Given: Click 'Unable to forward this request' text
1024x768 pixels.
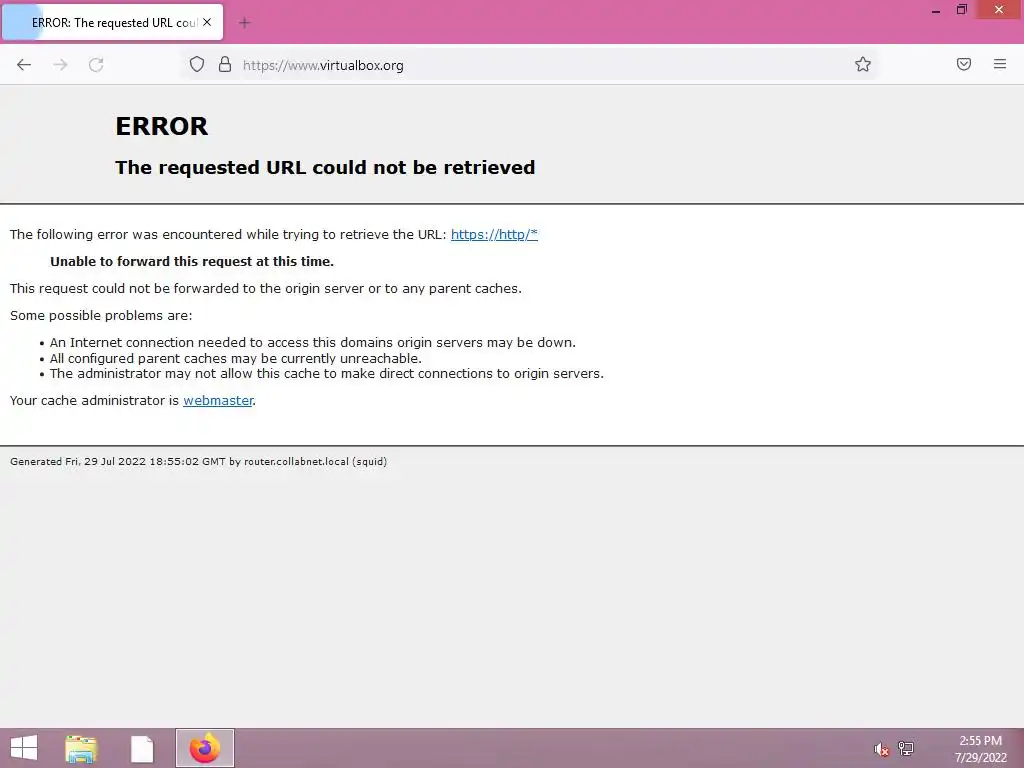Looking at the screenshot, I should pos(192,261).
